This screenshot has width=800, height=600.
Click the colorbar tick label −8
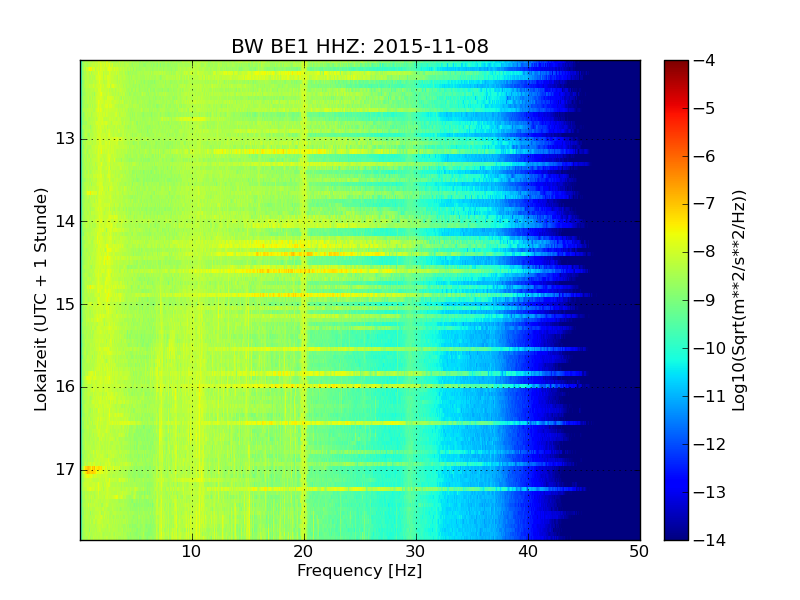705,252
